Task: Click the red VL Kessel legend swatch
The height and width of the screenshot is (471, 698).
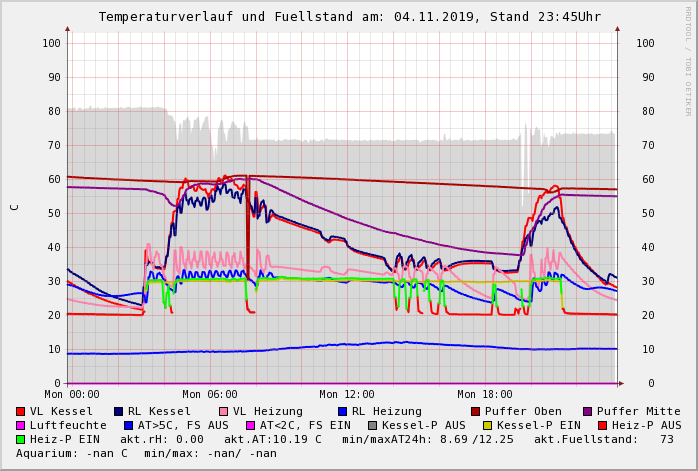Action: click(21, 411)
